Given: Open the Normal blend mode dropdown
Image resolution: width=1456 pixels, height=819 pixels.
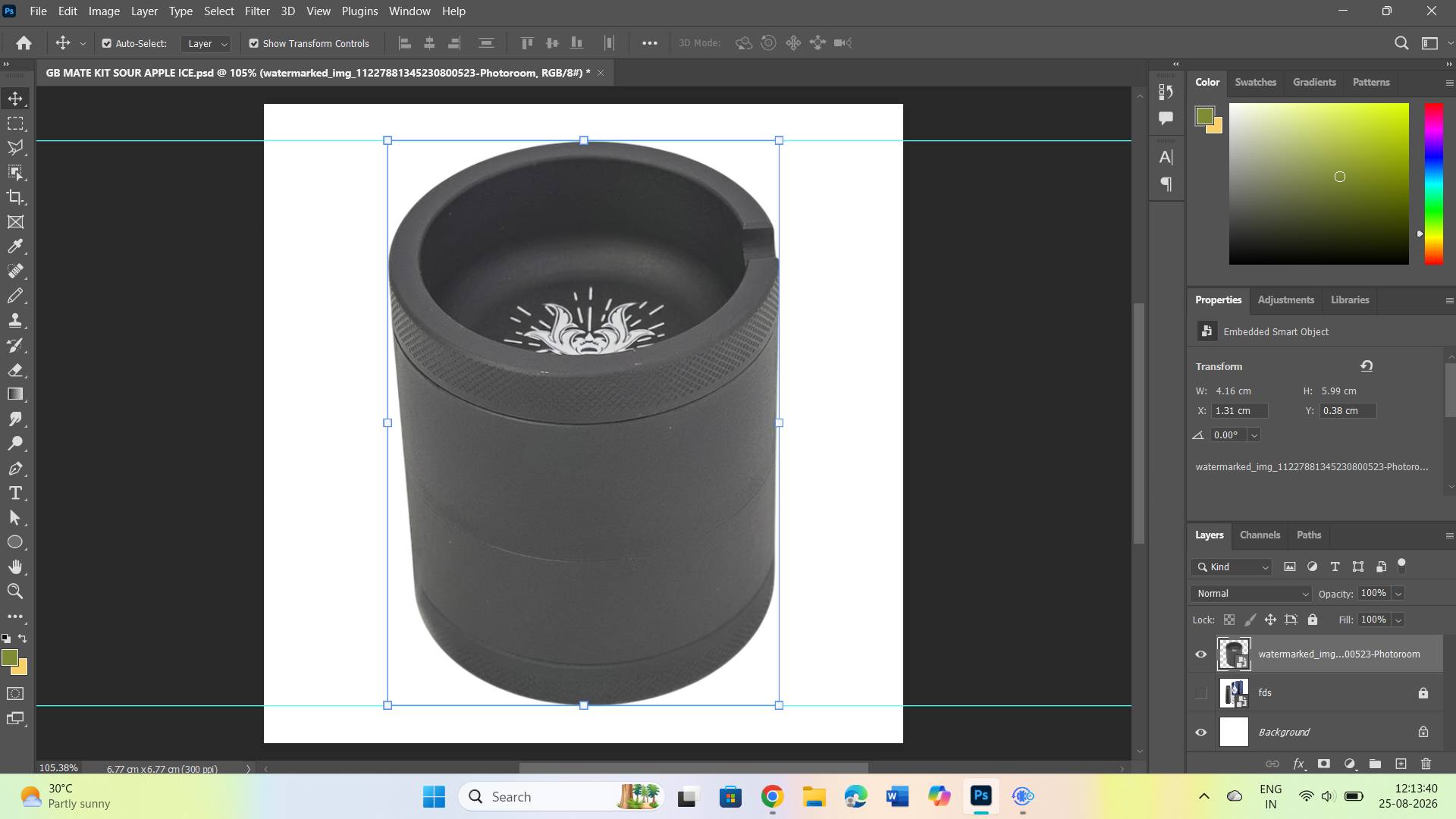Looking at the screenshot, I should [1251, 594].
